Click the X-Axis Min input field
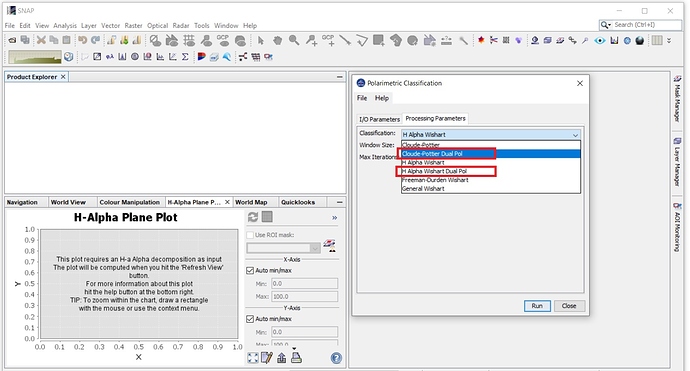The image size is (690, 371). pos(305,284)
